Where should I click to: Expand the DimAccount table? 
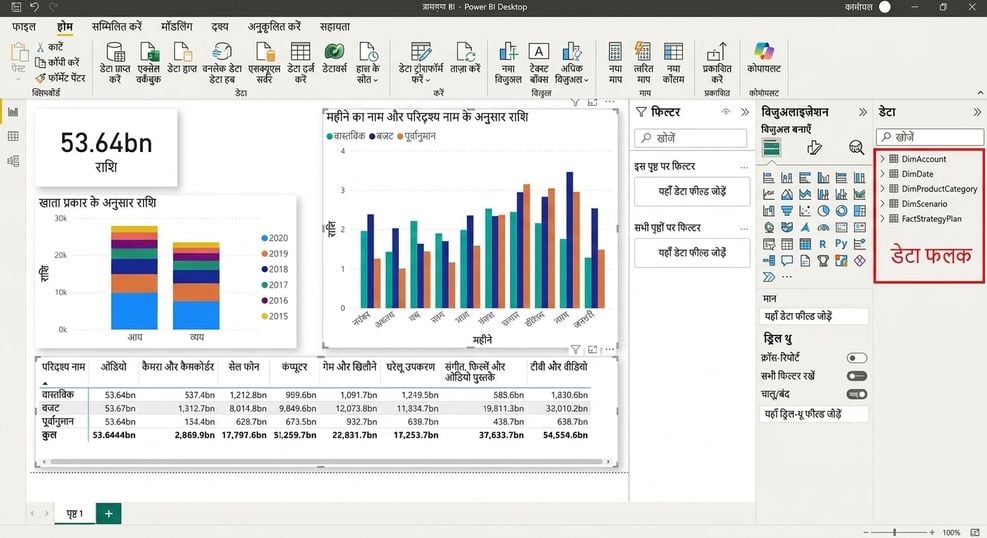tap(883, 159)
